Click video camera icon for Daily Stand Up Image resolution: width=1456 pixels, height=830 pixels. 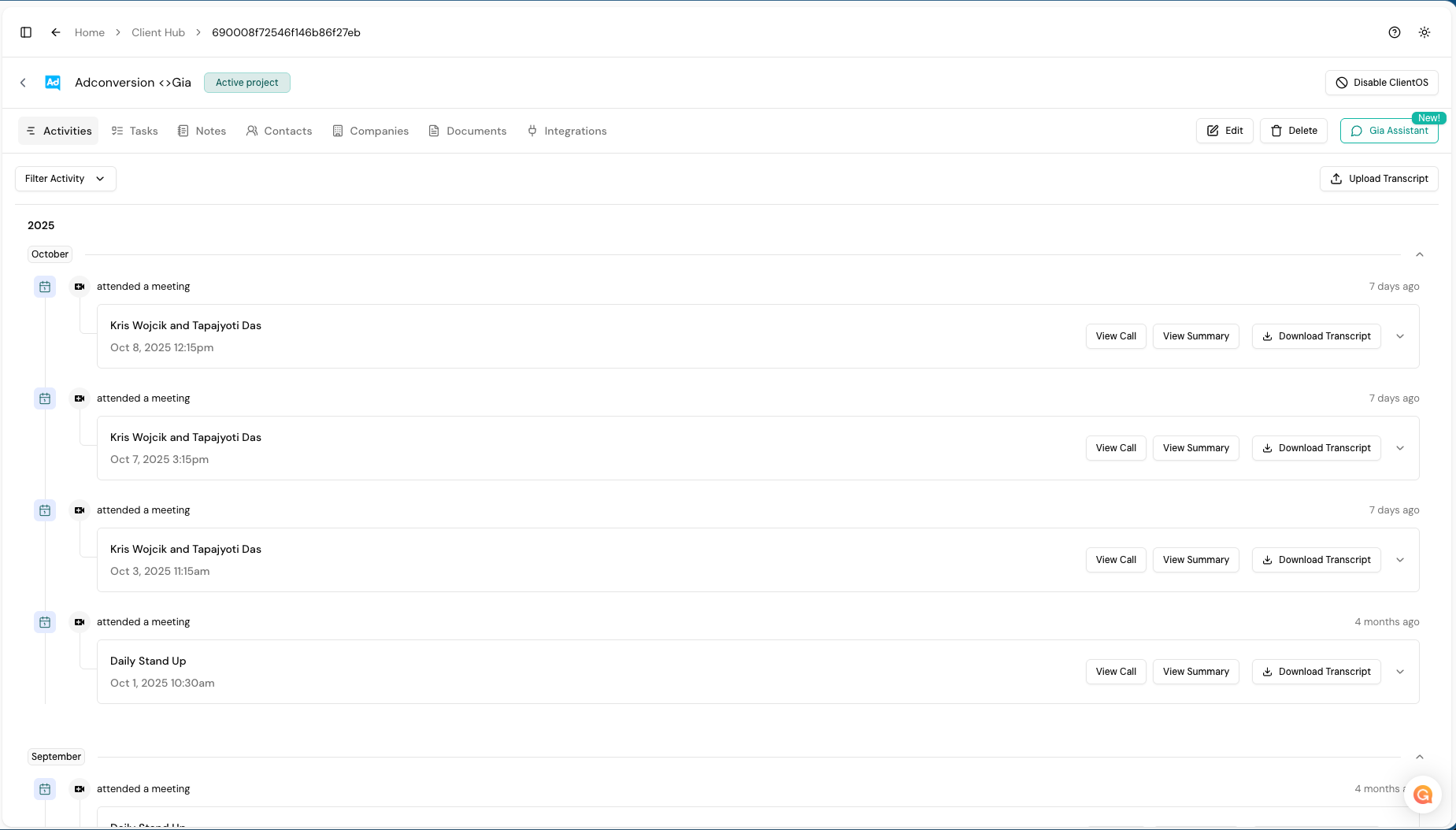coord(80,622)
